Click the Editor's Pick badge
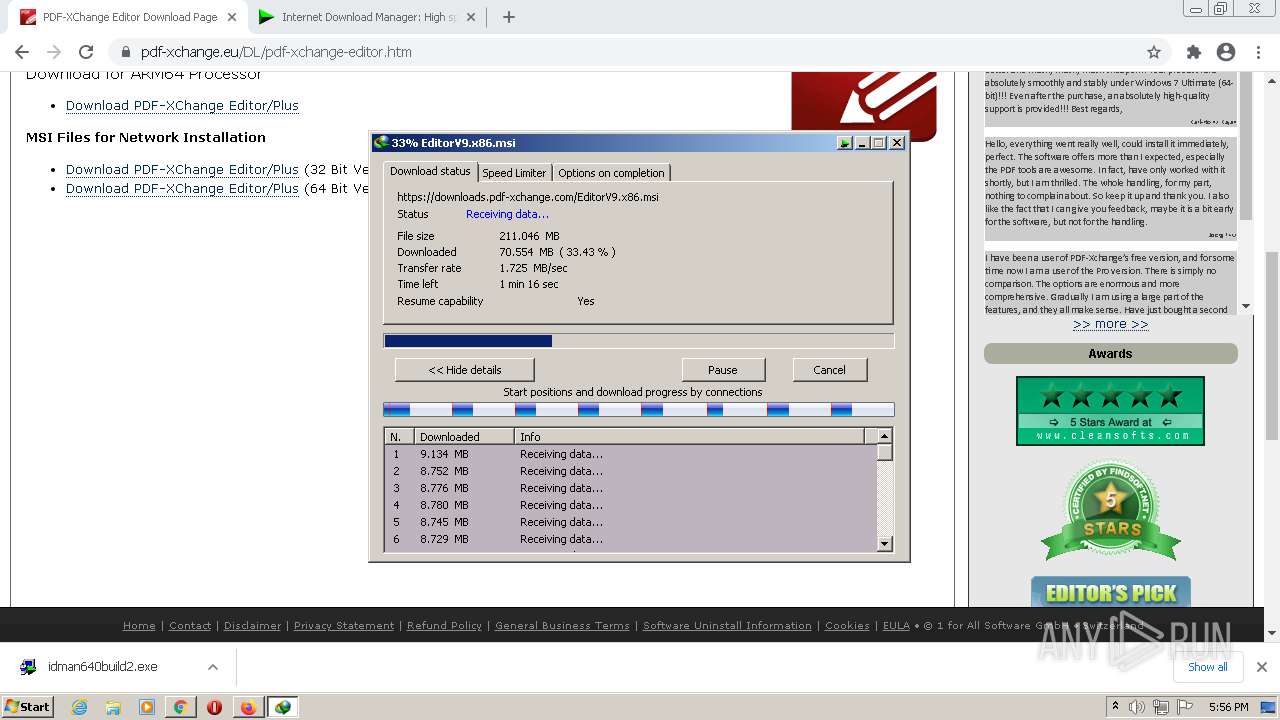The width and height of the screenshot is (1280, 720). [1110, 592]
